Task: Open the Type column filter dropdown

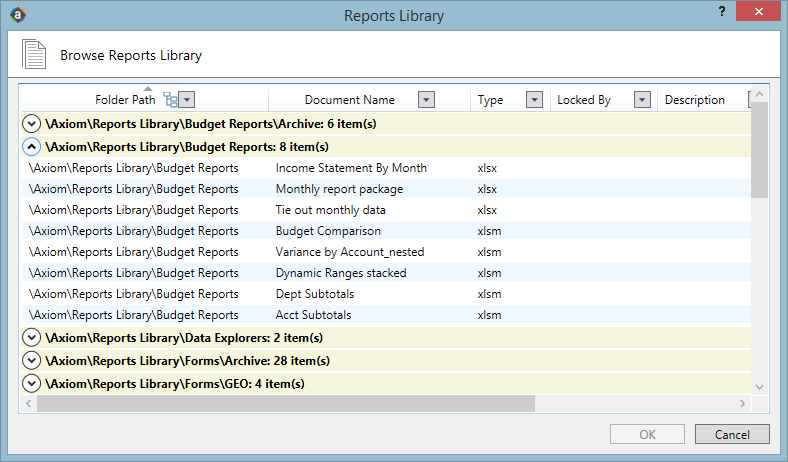Action: coord(534,100)
